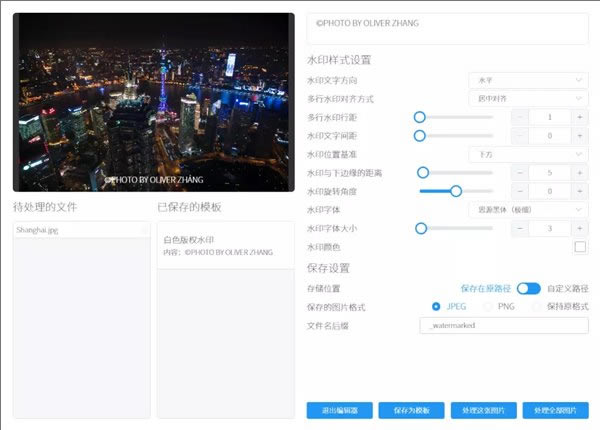600x430 pixels.
Task: Open the 水印位置基准 dropdown
Action: [x=528, y=155]
